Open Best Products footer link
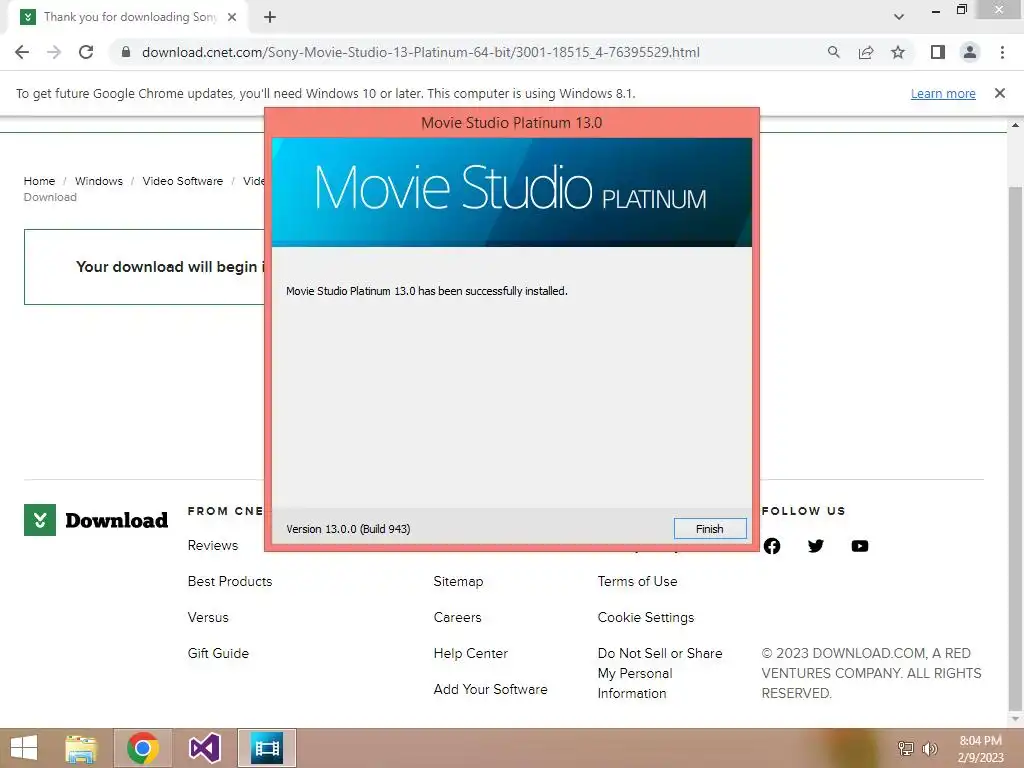Screen dimensions: 1024x768 [x=230, y=581]
